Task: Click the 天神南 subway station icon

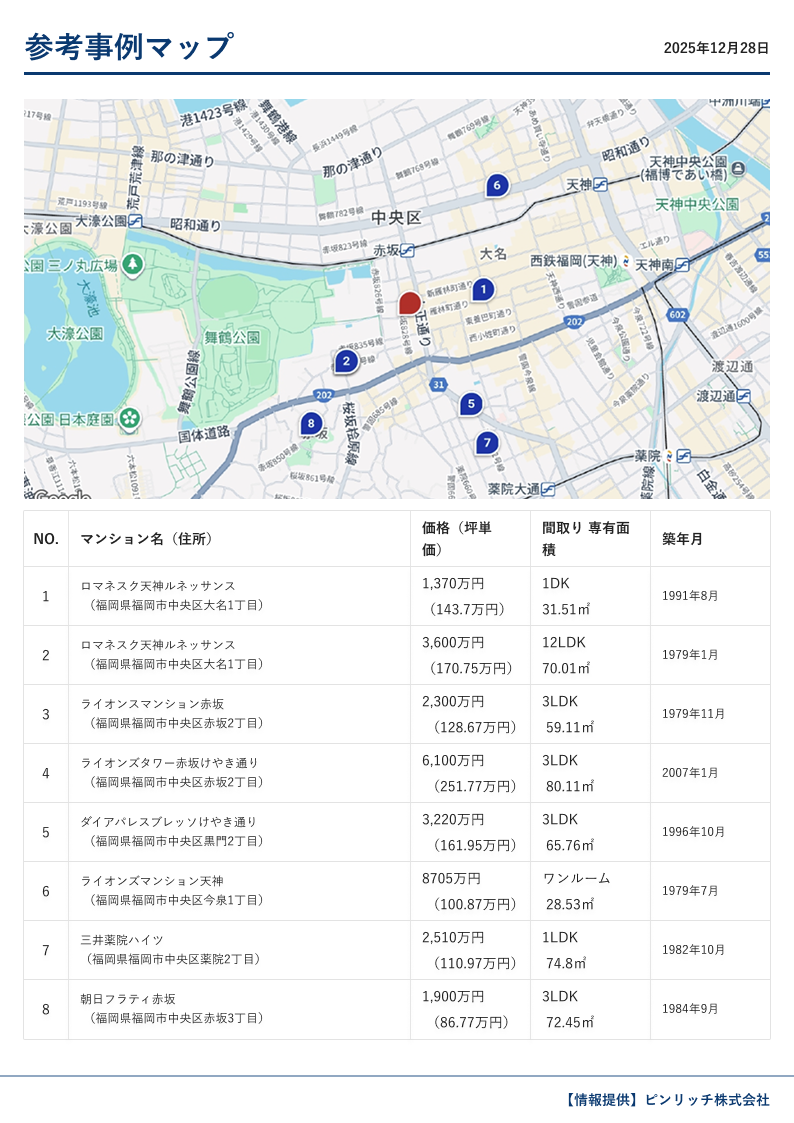Action: (x=682, y=265)
